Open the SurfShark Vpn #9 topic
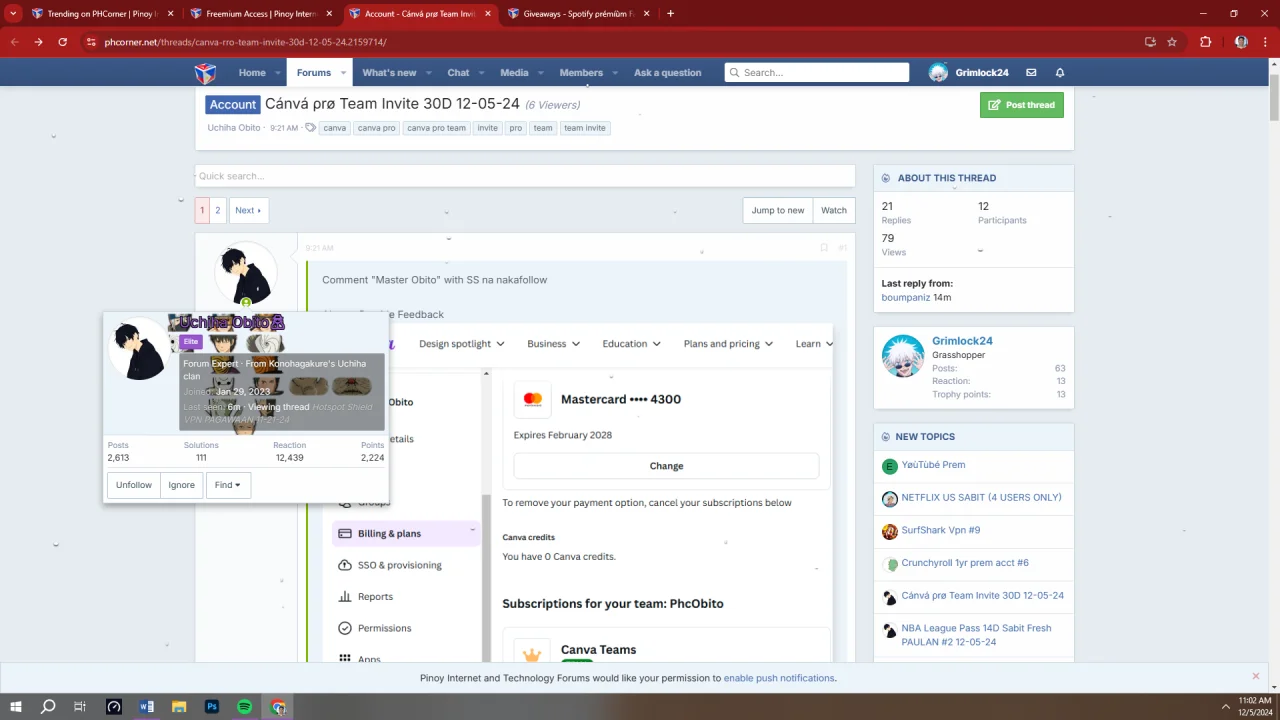Image resolution: width=1280 pixels, height=720 pixels. pyautogui.click(x=941, y=530)
